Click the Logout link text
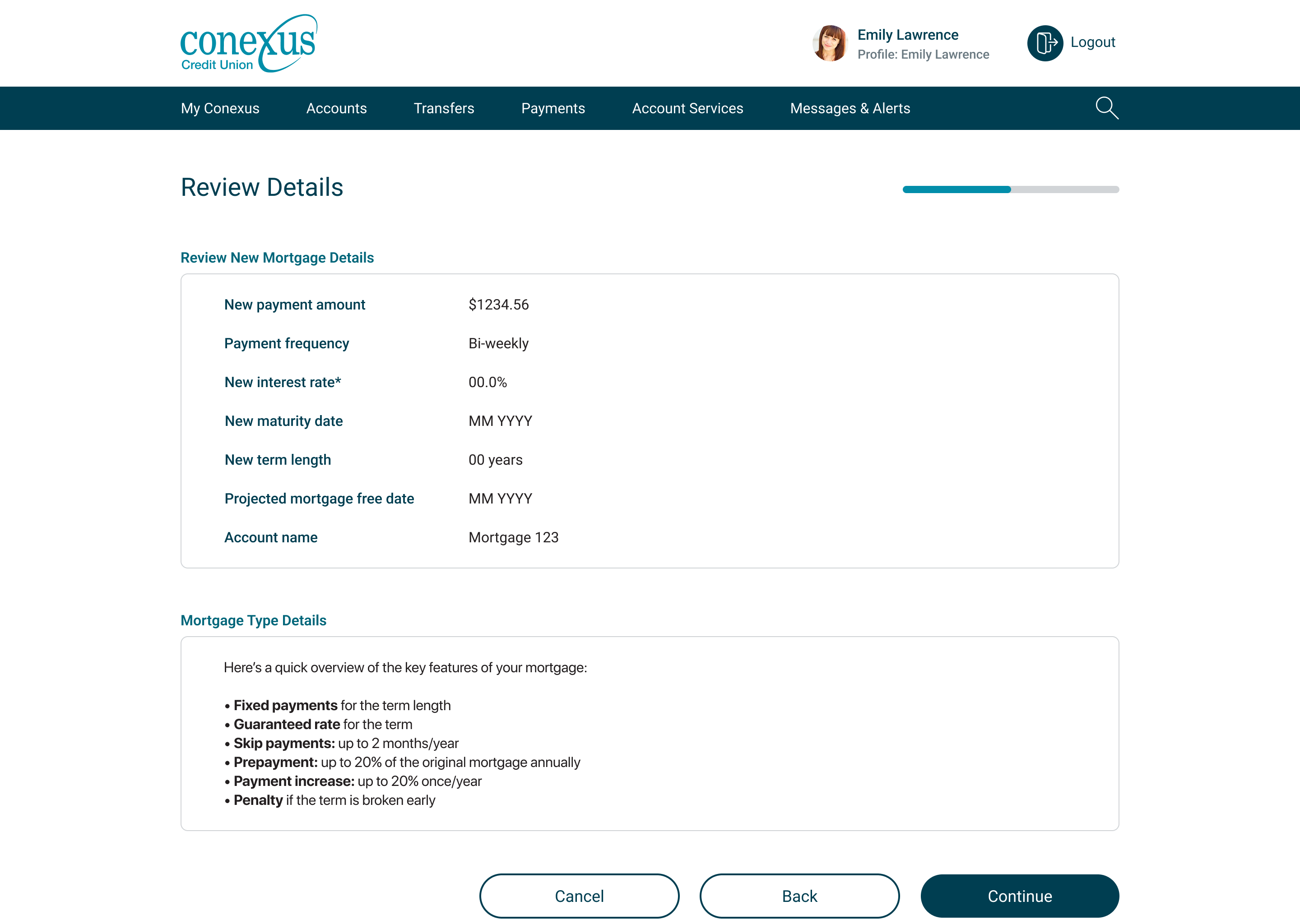 [1092, 42]
